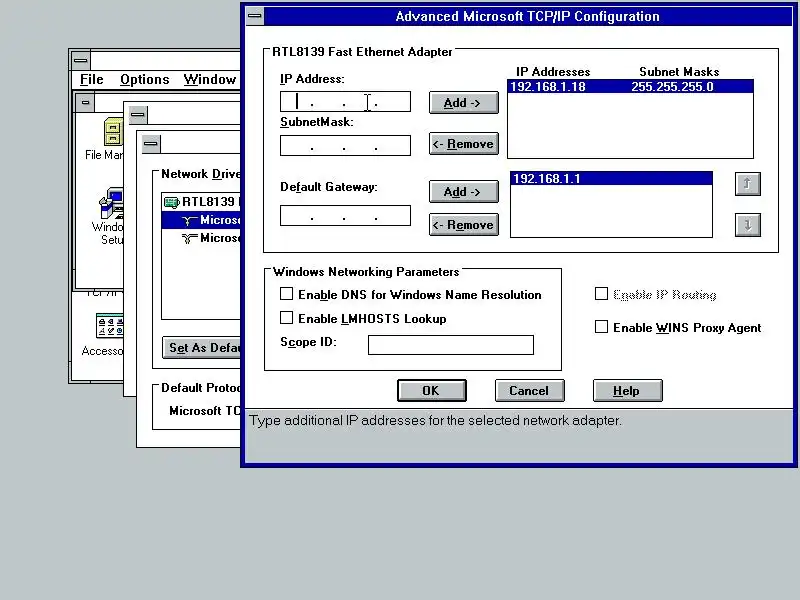800x600 pixels.
Task: Click into the SubnetMask input field
Action: click(x=345, y=145)
